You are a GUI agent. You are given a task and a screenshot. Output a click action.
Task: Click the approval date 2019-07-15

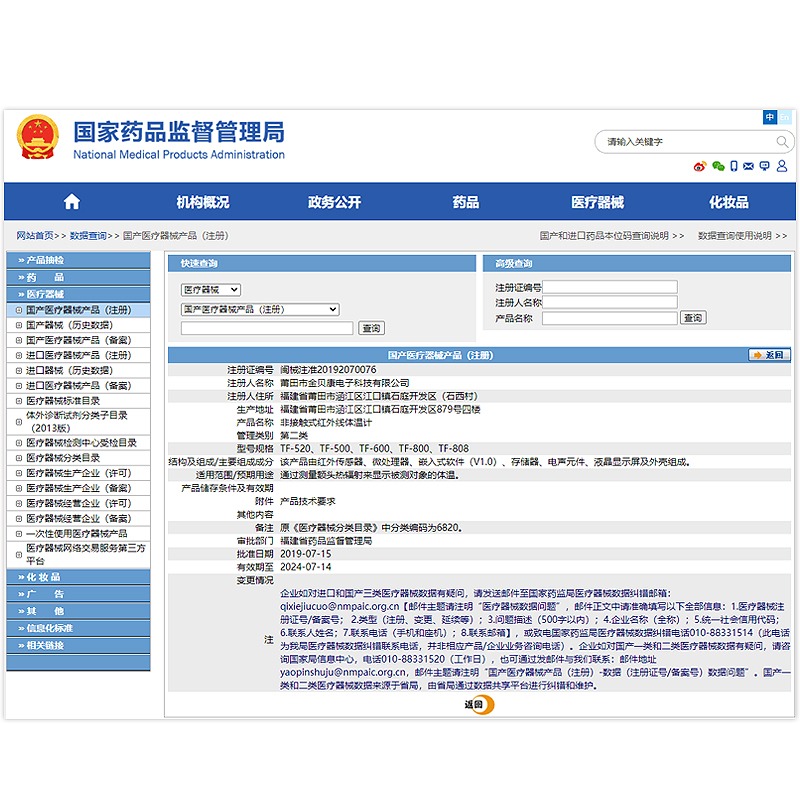tap(306, 554)
